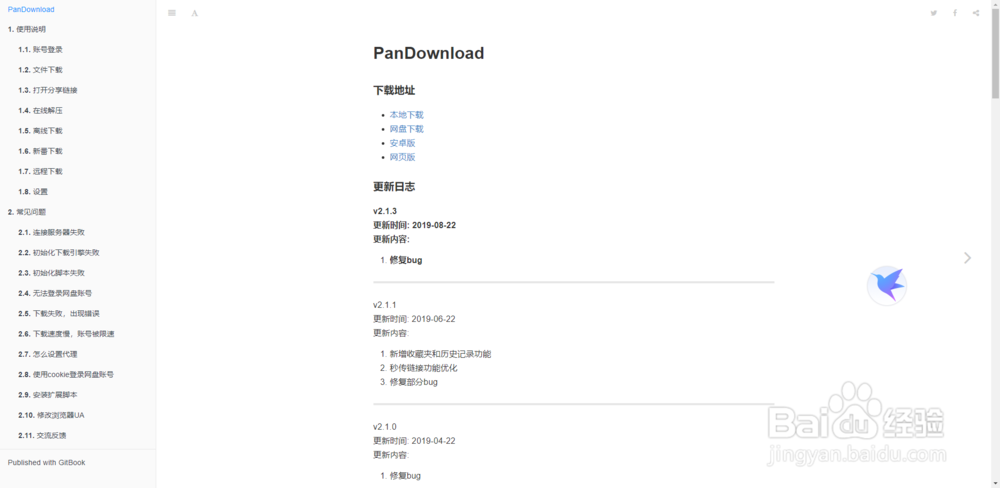
Task: Open 2.6. 下载速度慢，账号被限速 page
Action: point(66,334)
